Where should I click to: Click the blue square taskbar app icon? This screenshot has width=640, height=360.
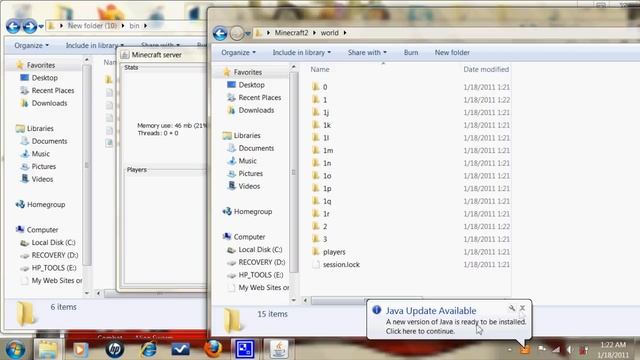(x=245, y=350)
